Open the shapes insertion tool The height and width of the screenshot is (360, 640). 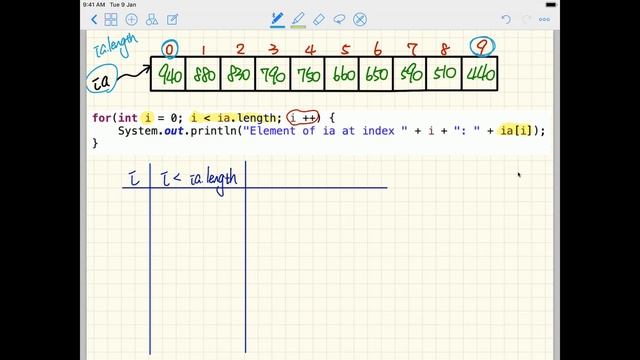152,19
